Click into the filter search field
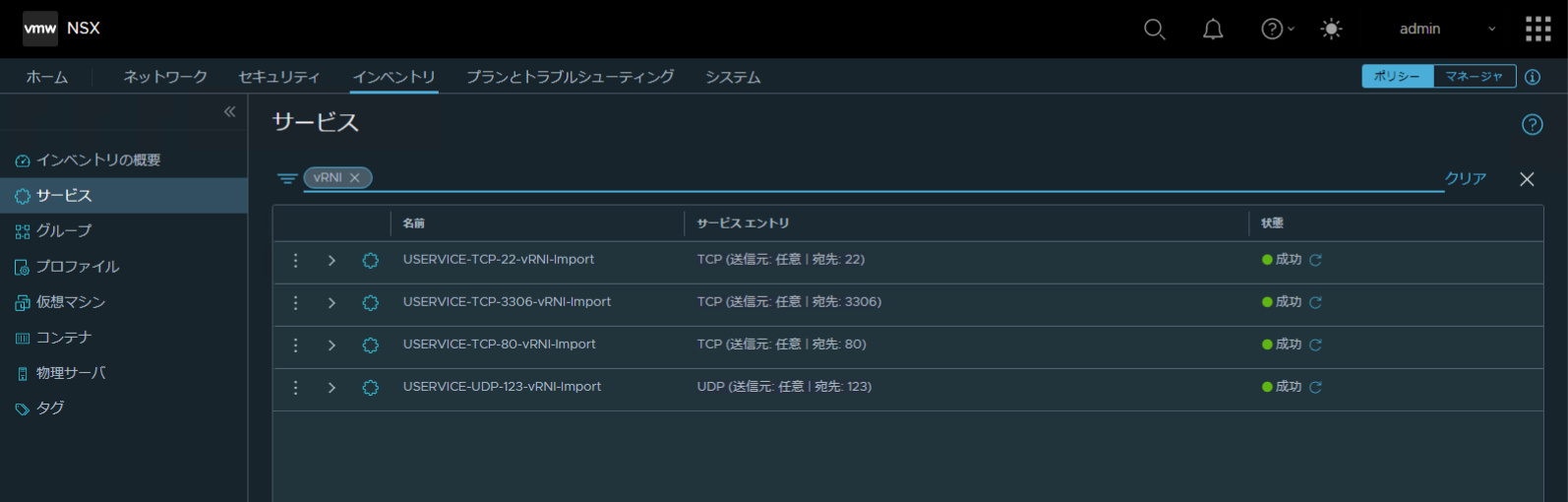The image size is (1568, 502). 885,178
